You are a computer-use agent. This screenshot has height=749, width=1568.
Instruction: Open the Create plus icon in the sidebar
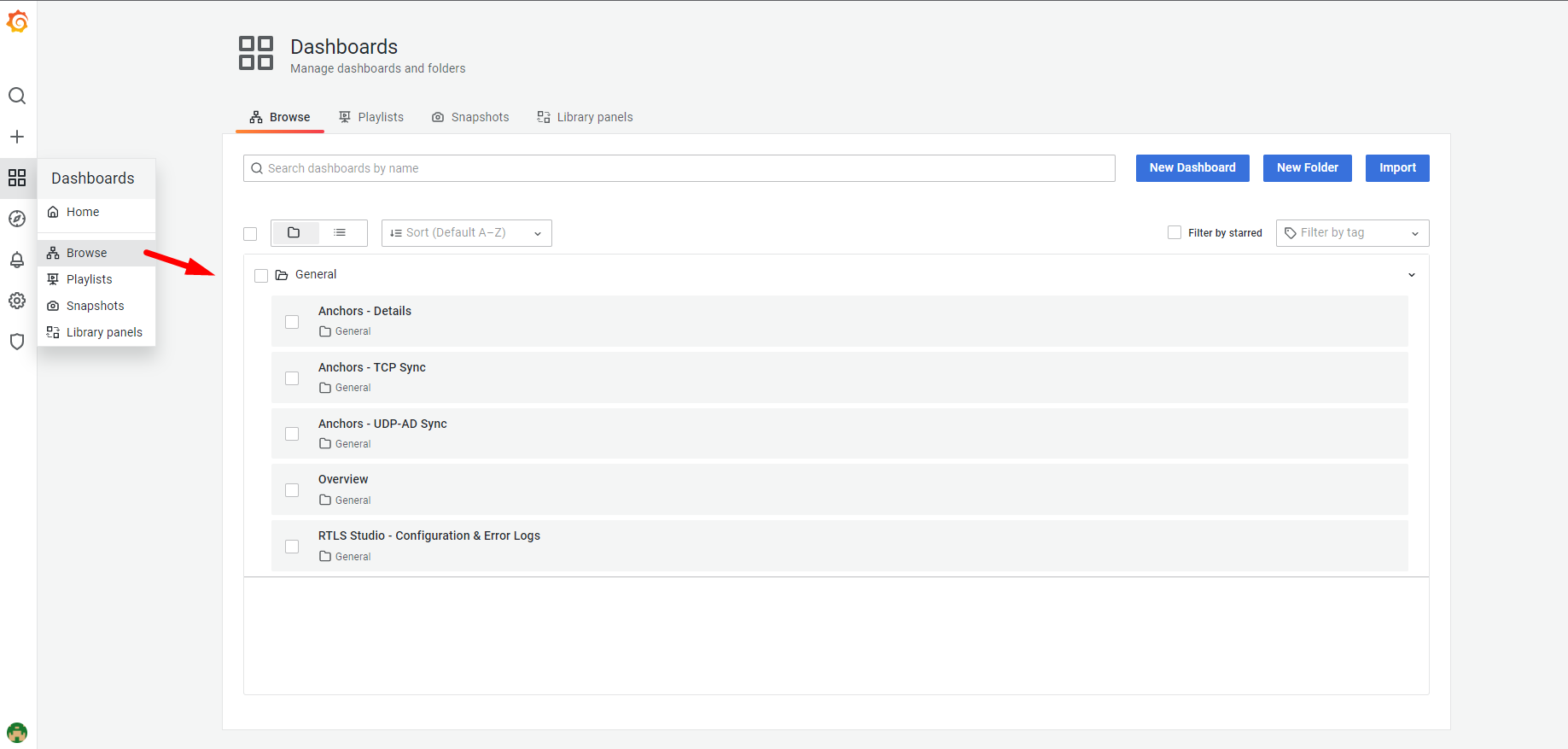point(17,137)
